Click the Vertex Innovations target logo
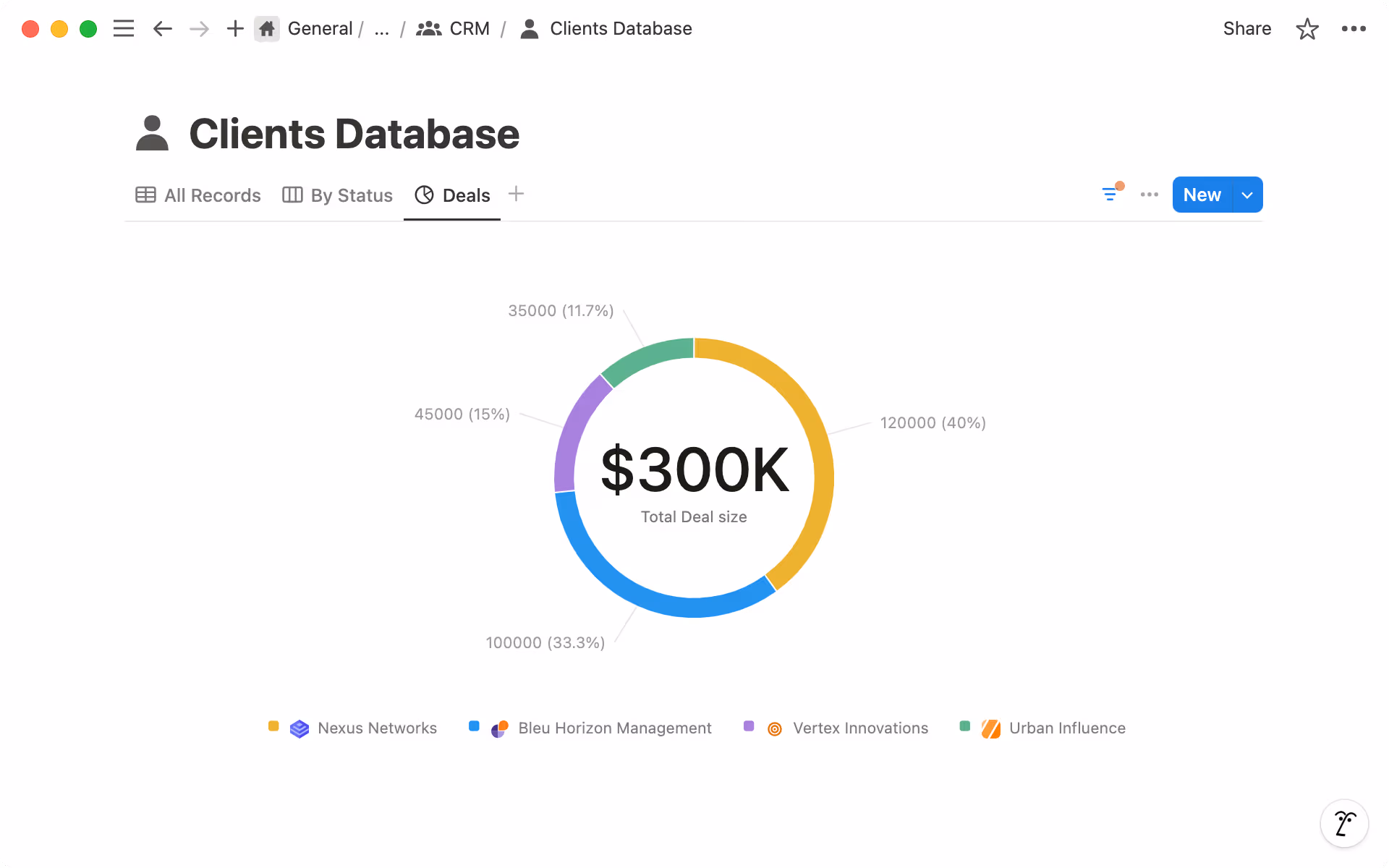Image resolution: width=1389 pixels, height=868 pixels. click(x=775, y=728)
